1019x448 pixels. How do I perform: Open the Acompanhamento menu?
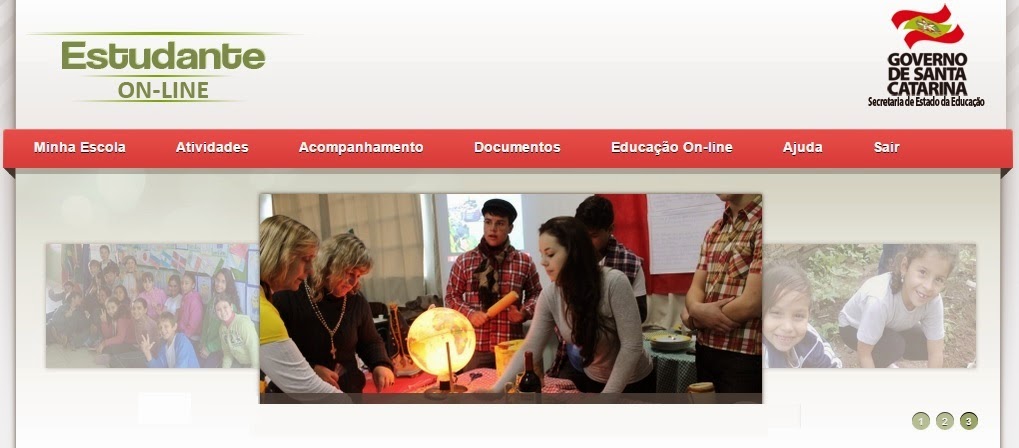[x=361, y=148]
